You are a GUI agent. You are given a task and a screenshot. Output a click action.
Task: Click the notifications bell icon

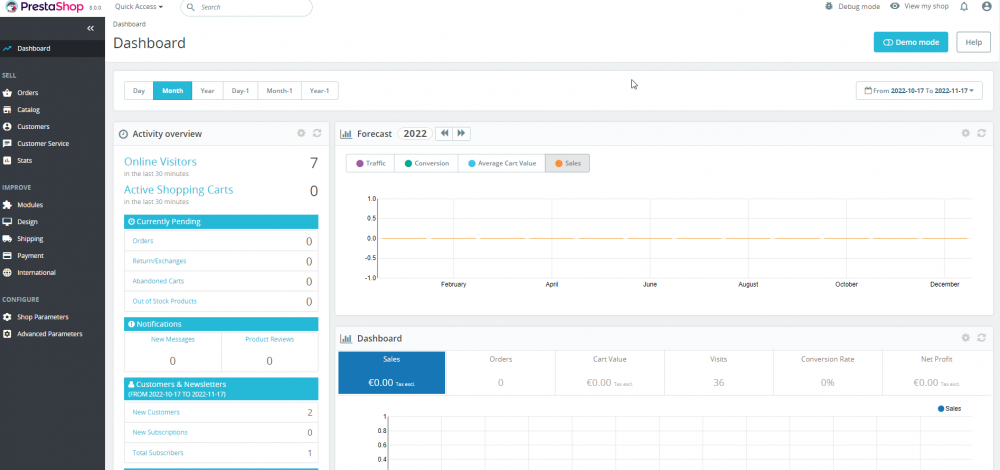[x=964, y=7]
